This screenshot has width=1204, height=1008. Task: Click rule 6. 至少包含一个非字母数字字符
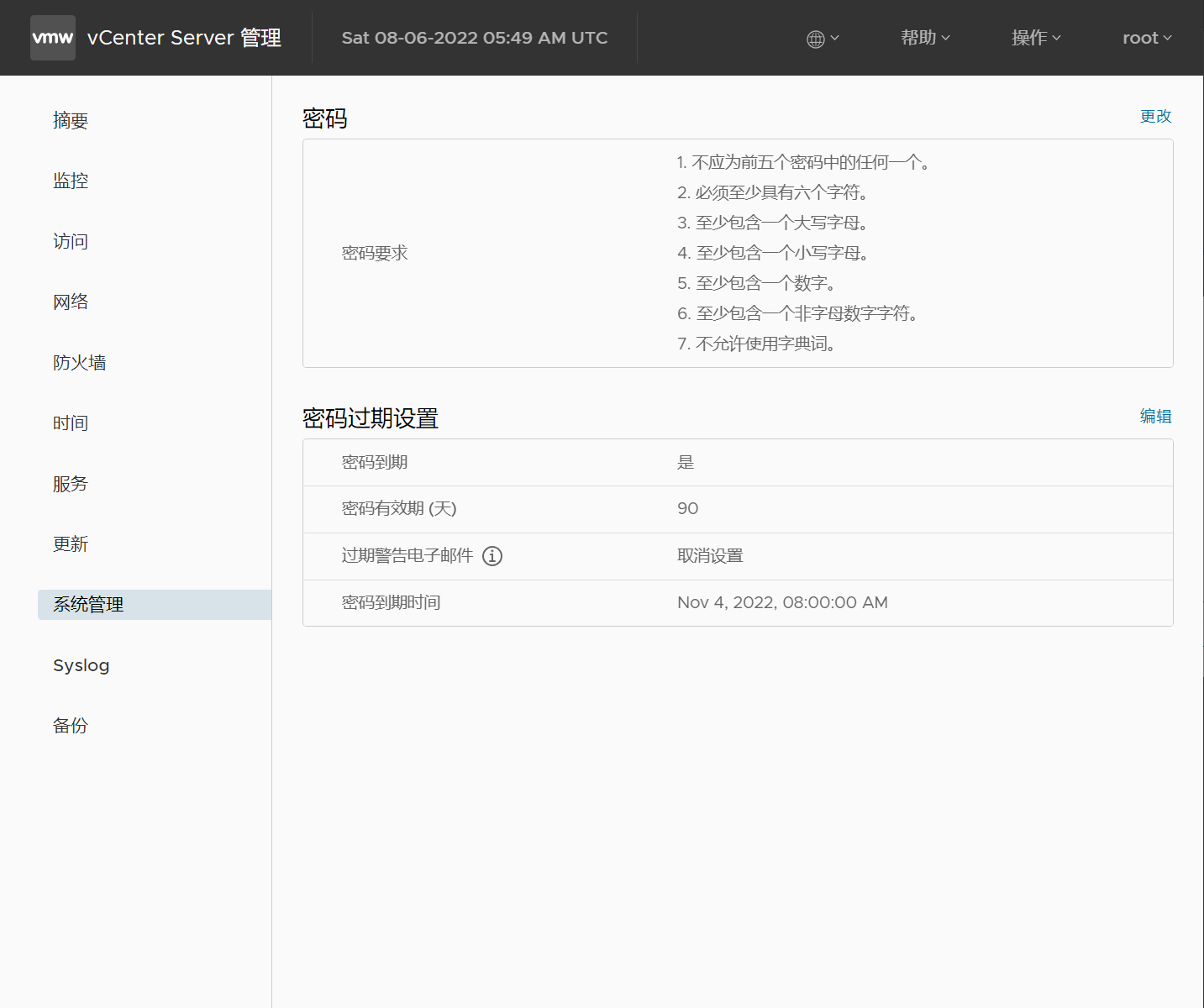pyautogui.click(x=797, y=313)
